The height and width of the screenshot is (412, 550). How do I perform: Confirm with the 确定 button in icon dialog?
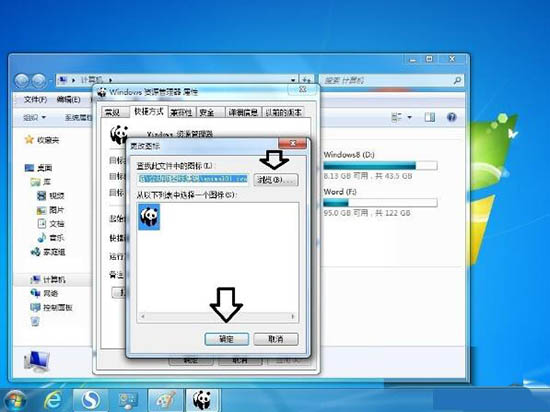(227, 339)
